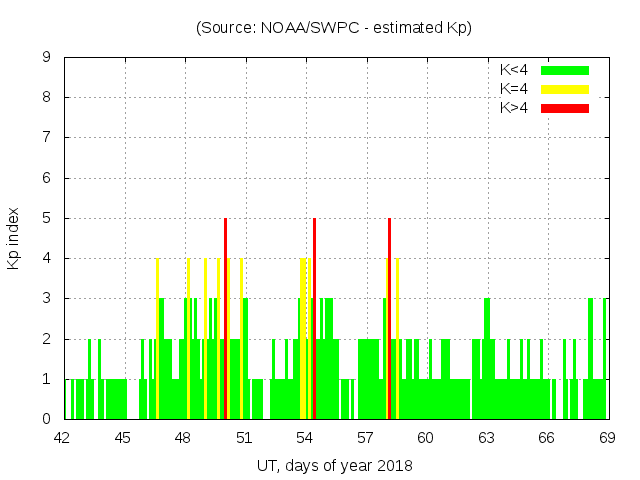Click the x-axis tick label 42
The image size is (640, 480).
coord(62,437)
